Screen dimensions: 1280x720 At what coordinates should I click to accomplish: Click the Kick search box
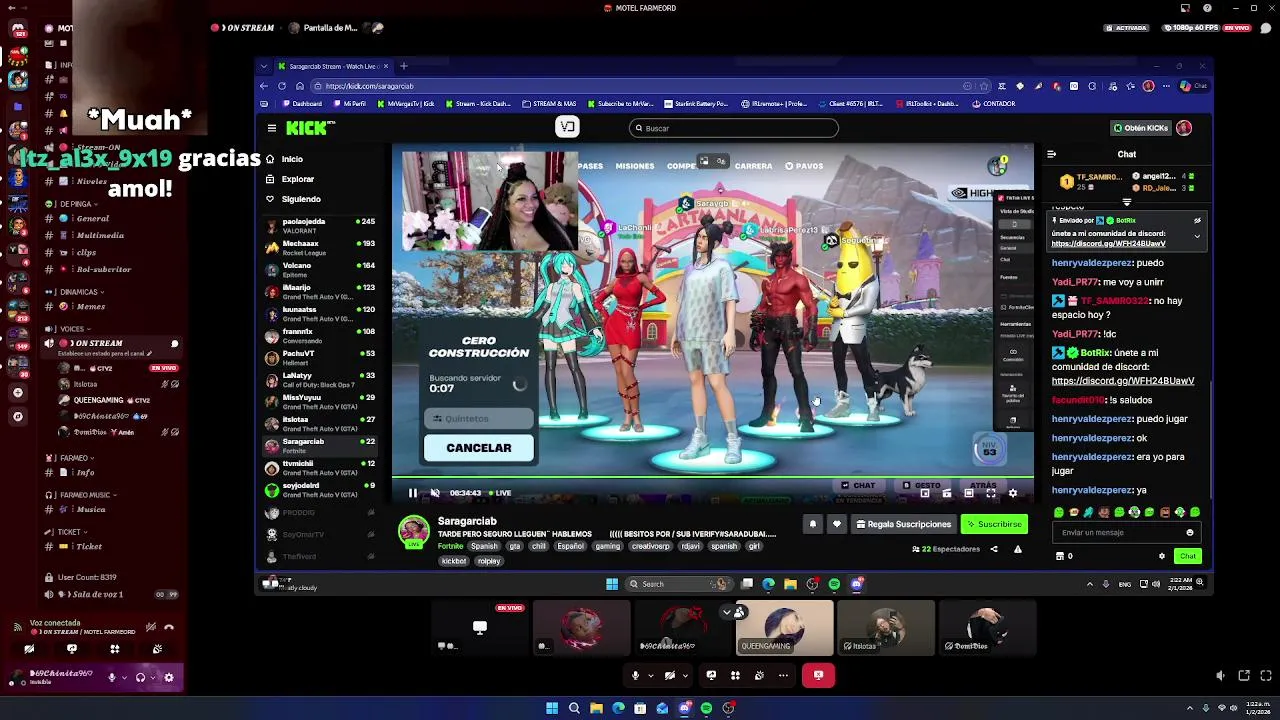click(734, 128)
